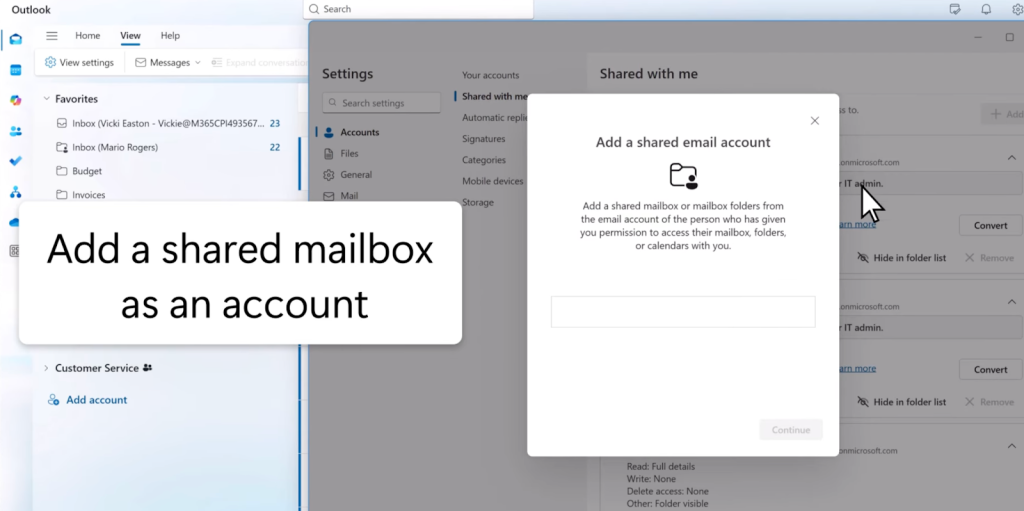Click the lower Convert button
1024x511 pixels.
pos(990,369)
